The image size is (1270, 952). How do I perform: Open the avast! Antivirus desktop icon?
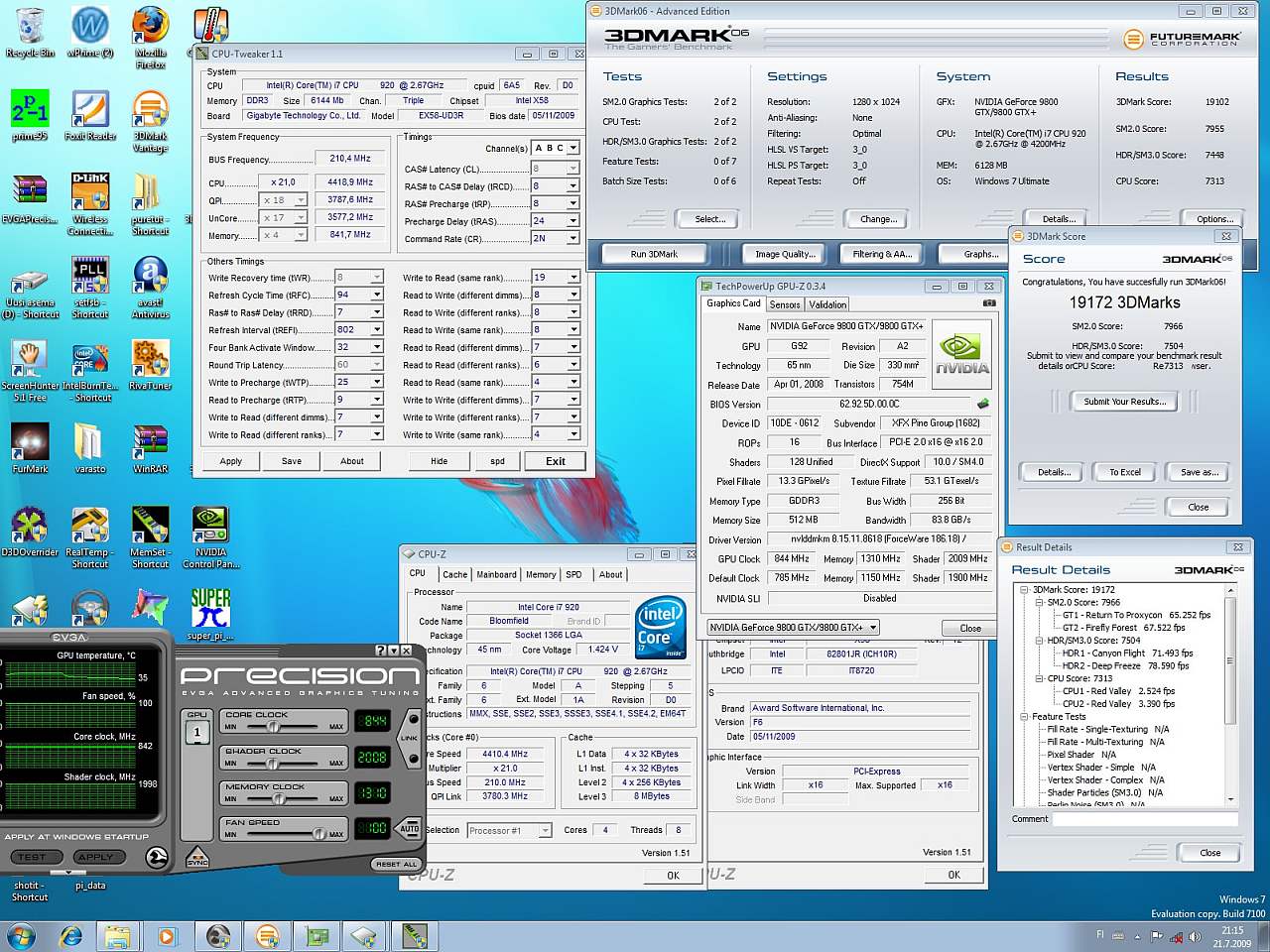151,288
